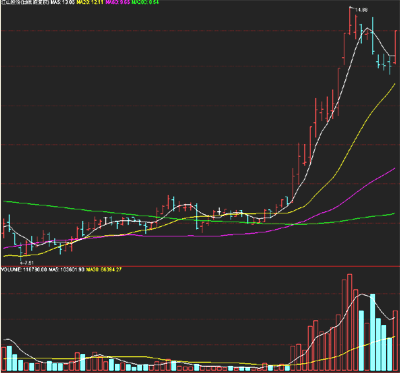Click the tall cyan candlestick near price peak

[373, 36]
